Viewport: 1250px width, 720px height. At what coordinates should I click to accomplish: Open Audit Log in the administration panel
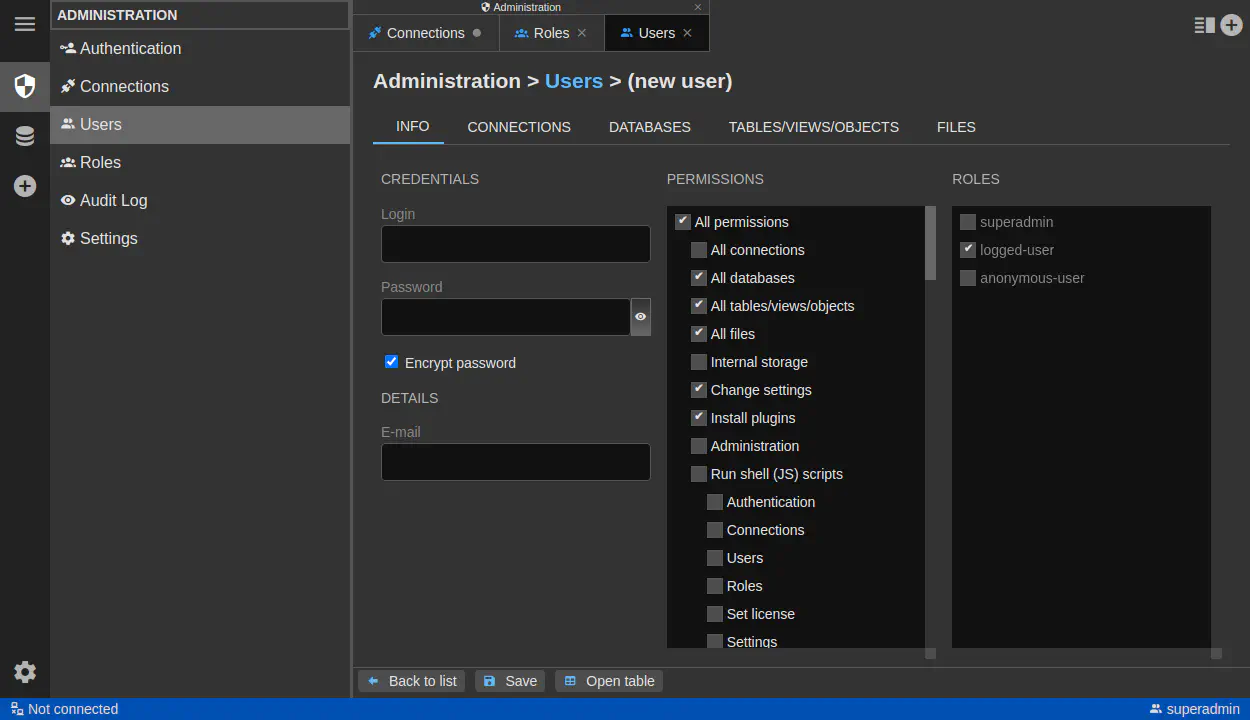tap(200, 200)
